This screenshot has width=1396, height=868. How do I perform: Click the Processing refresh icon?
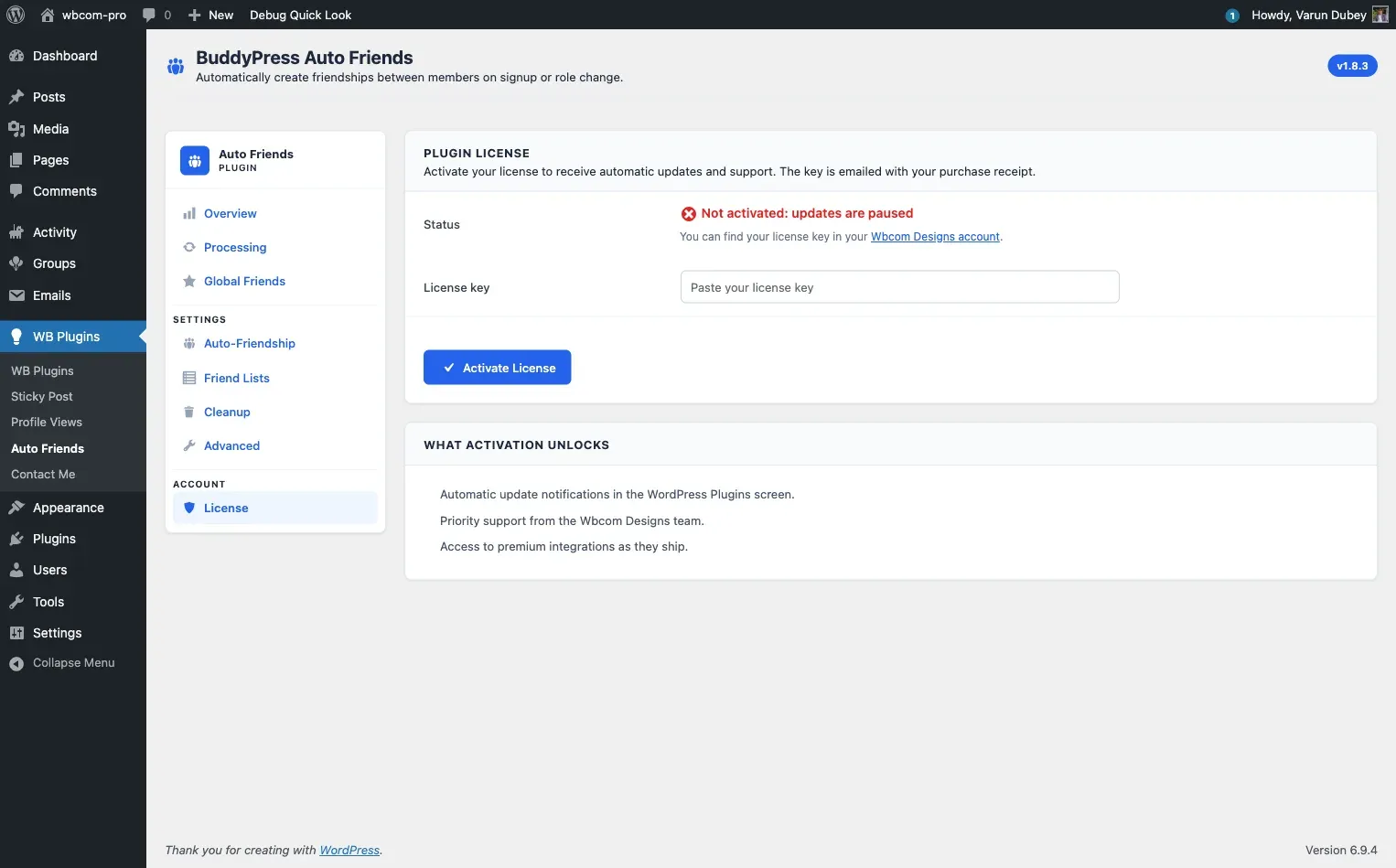coord(189,247)
